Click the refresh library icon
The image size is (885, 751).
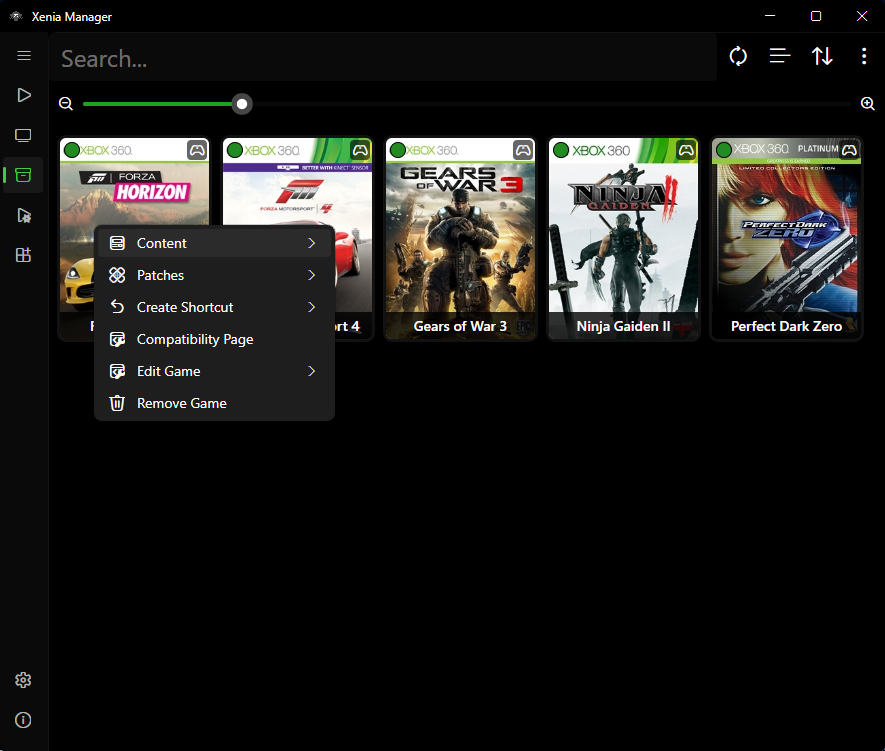coord(738,56)
